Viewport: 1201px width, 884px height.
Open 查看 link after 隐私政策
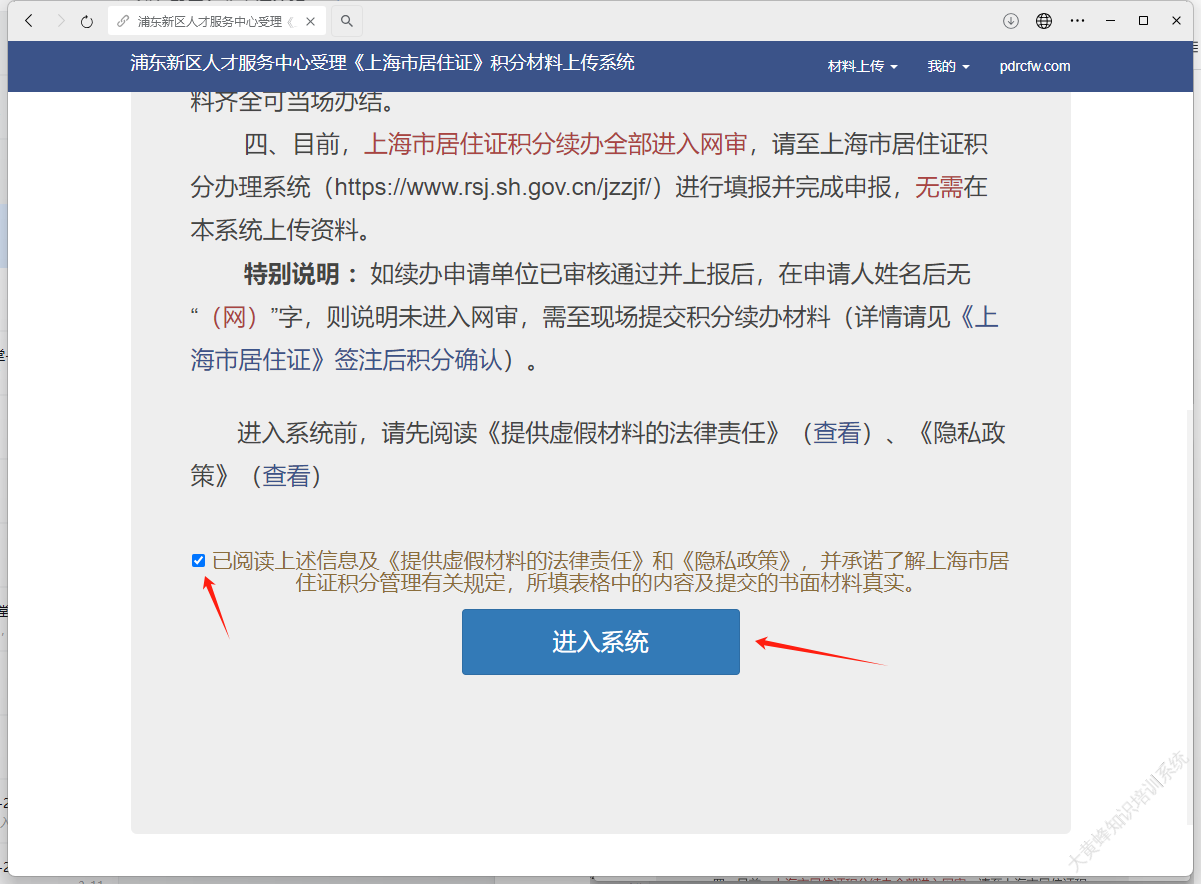pyautogui.click(x=286, y=476)
